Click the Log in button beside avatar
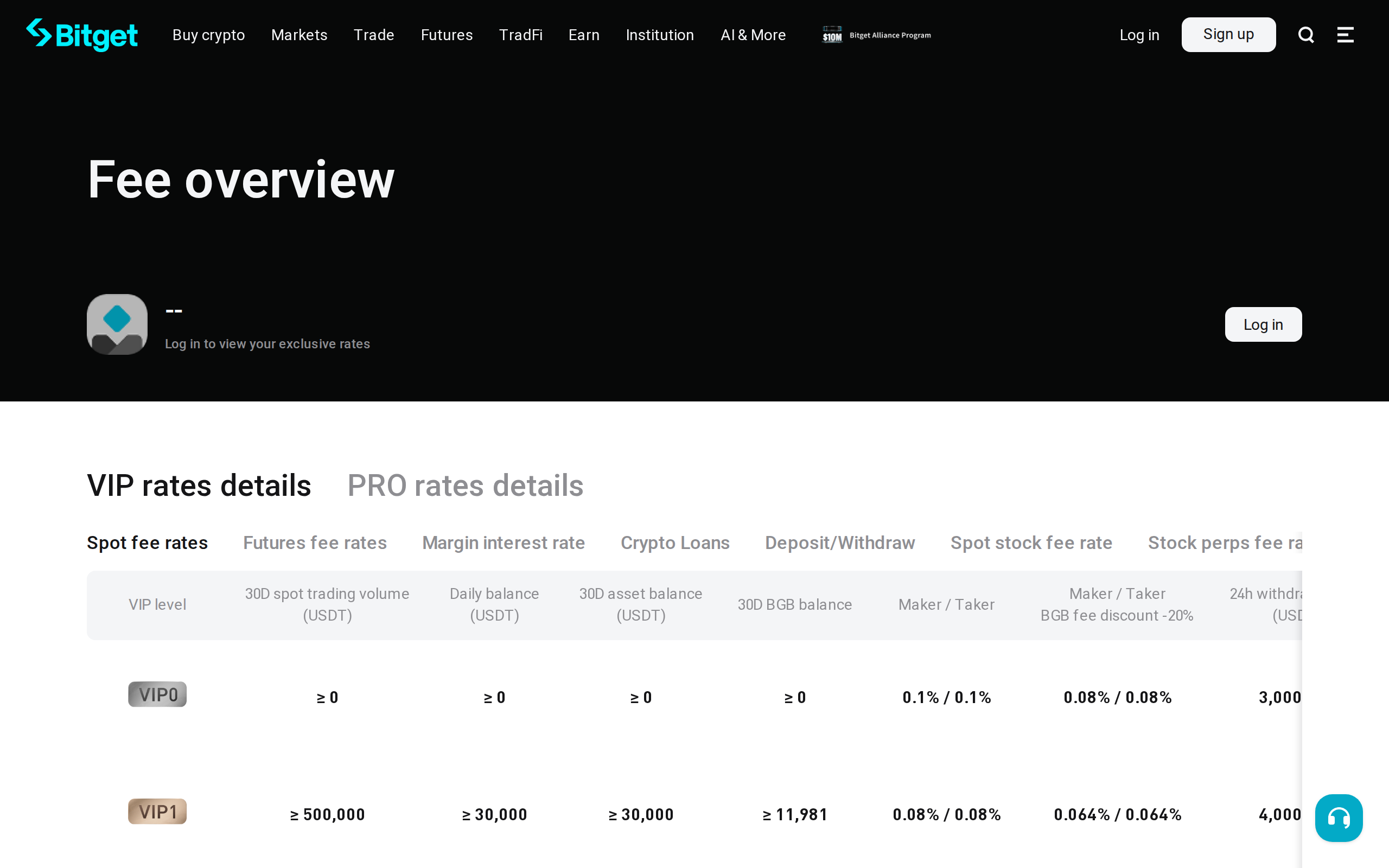This screenshot has width=1389, height=868. [x=1263, y=324]
